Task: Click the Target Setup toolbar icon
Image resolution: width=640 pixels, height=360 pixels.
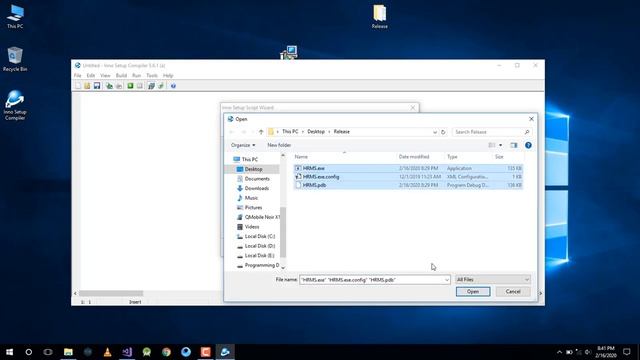Action: pos(151,86)
